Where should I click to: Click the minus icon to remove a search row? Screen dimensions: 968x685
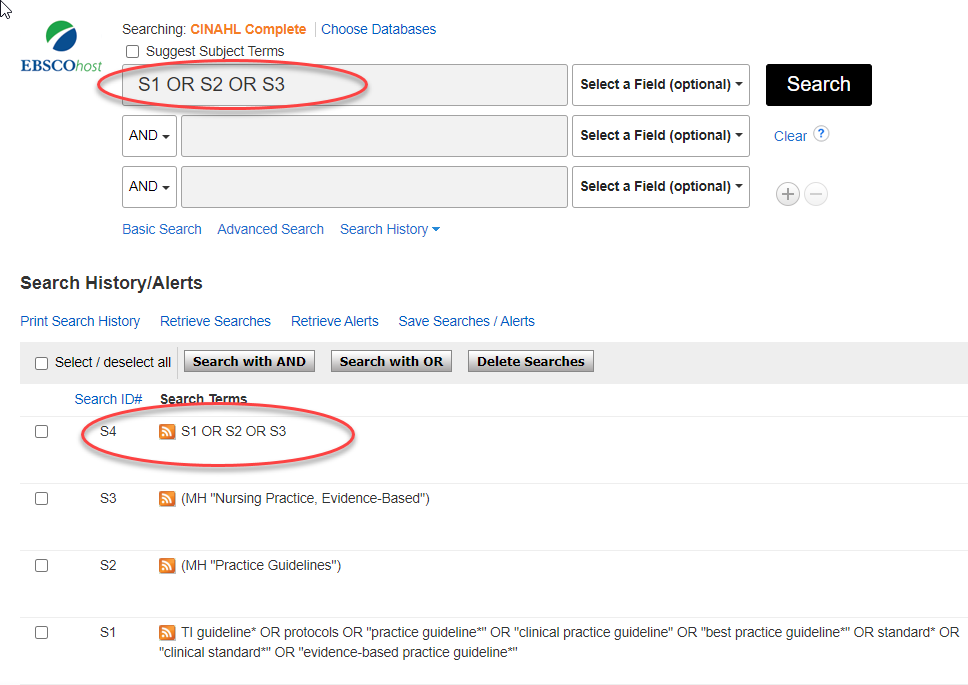pyautogui.click(x=816, y=194)
